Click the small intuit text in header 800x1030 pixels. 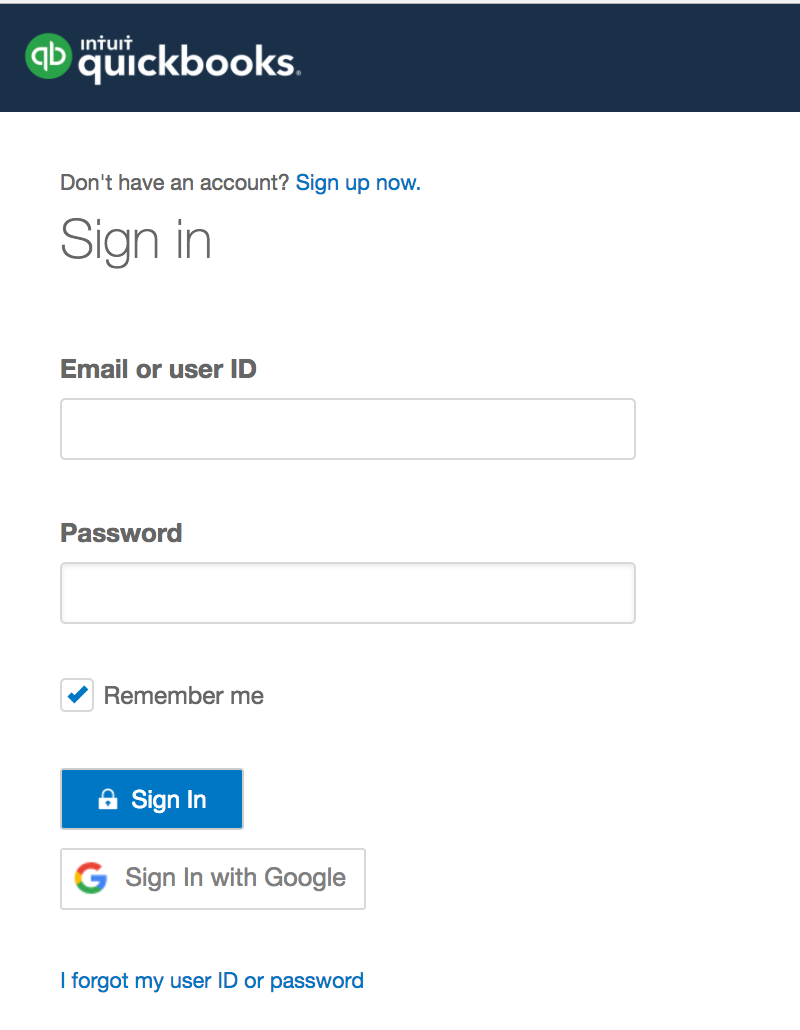click(x=100, y=42)
